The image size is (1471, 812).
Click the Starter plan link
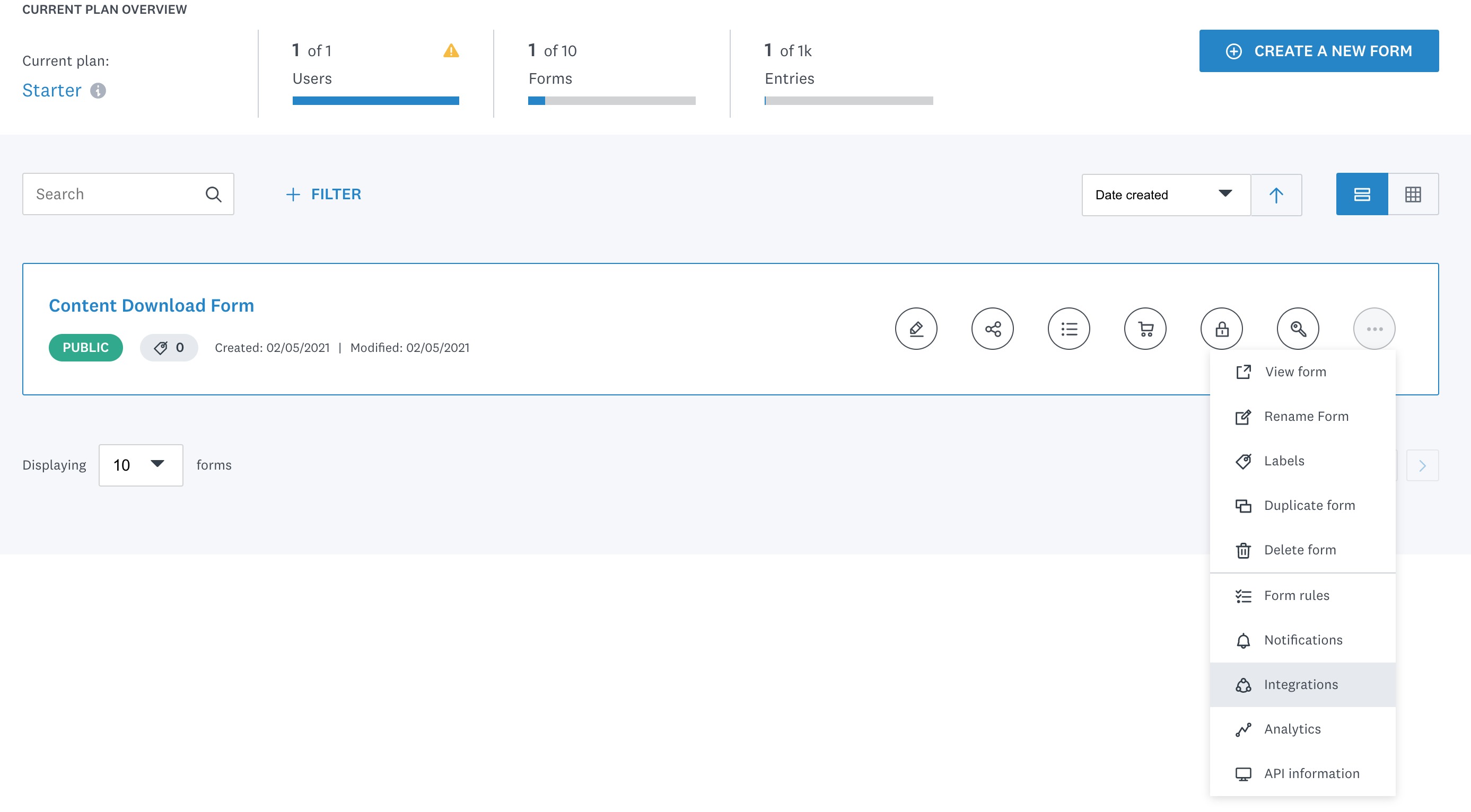[52, 90]
